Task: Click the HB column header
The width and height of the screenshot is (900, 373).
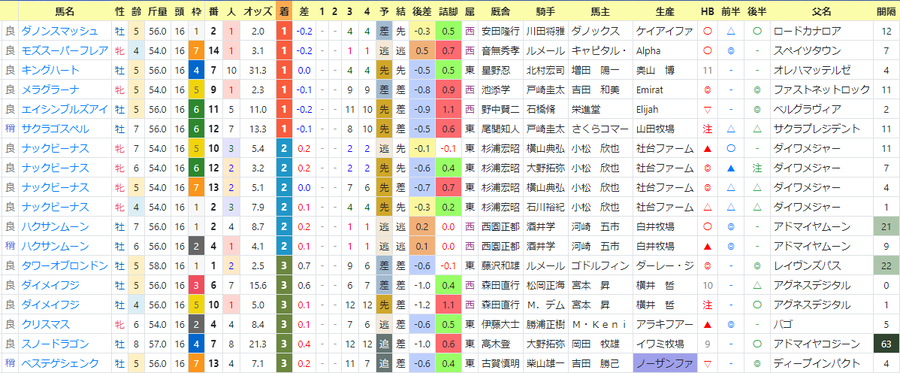Action: point(707,11)
